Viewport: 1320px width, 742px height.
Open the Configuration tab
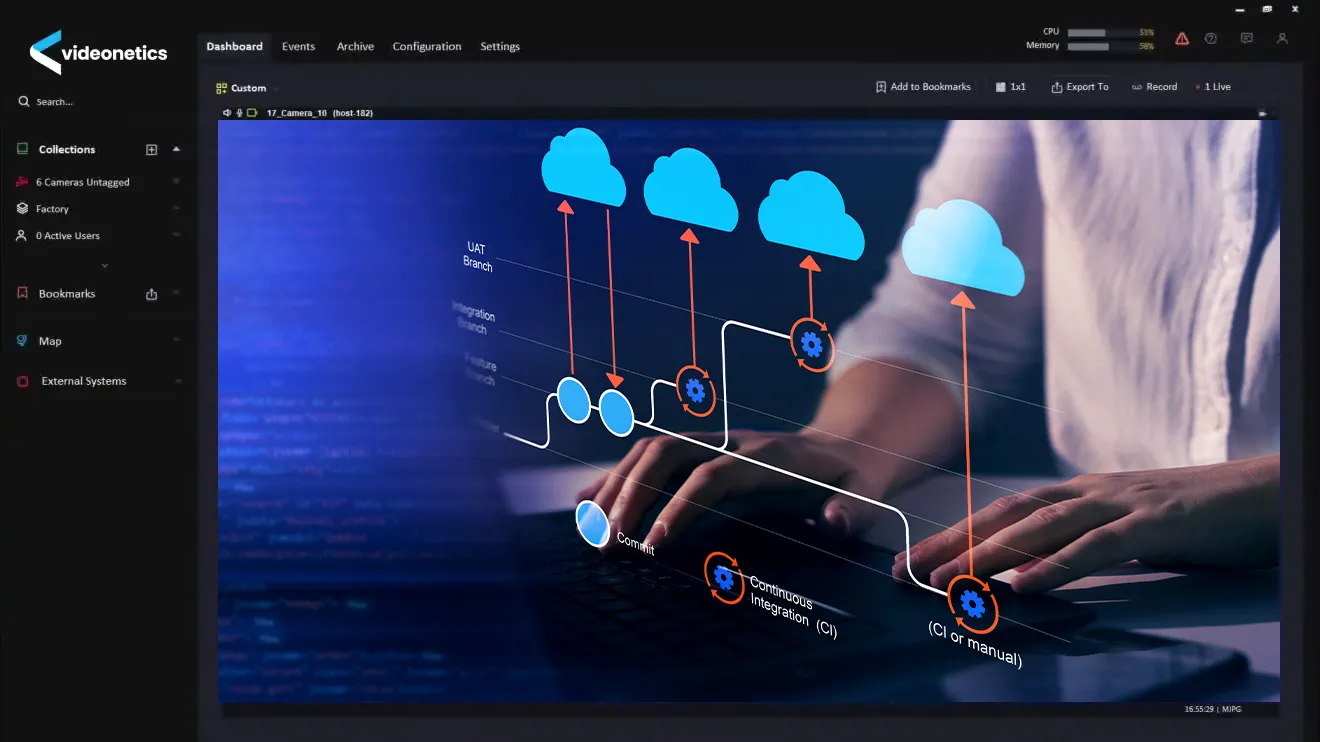click(x=427, y=46)
